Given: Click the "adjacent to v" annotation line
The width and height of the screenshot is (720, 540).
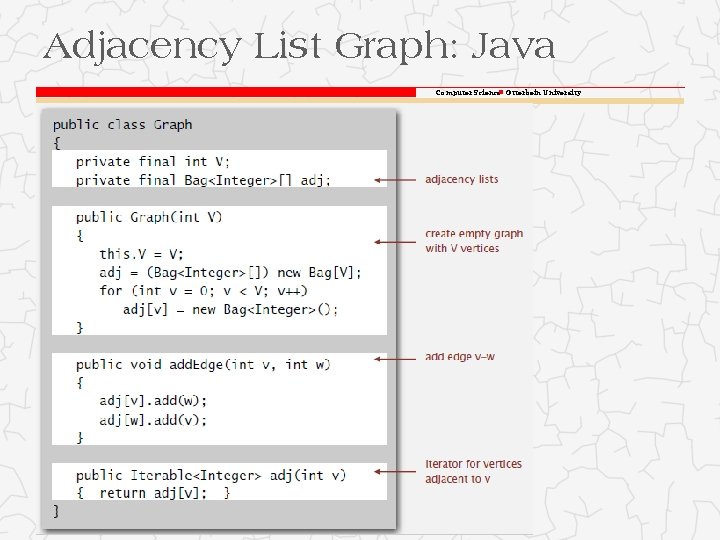Looking at the screenshot, I should (457, 479).
